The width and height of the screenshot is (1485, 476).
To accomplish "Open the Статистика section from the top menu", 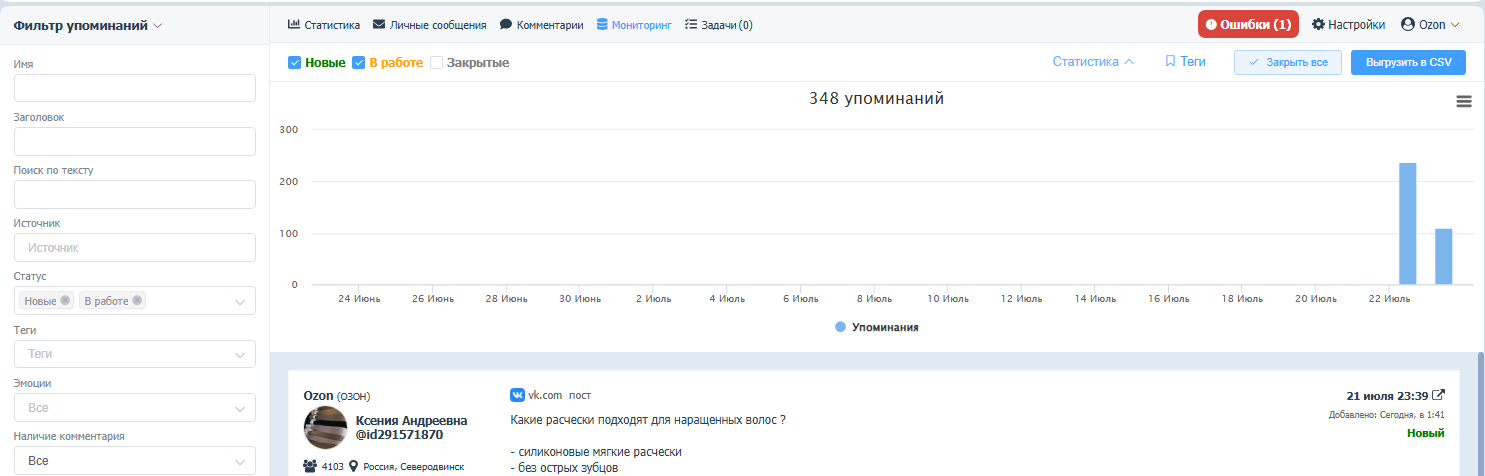I will pyautogui.click(x=323, y=25).
